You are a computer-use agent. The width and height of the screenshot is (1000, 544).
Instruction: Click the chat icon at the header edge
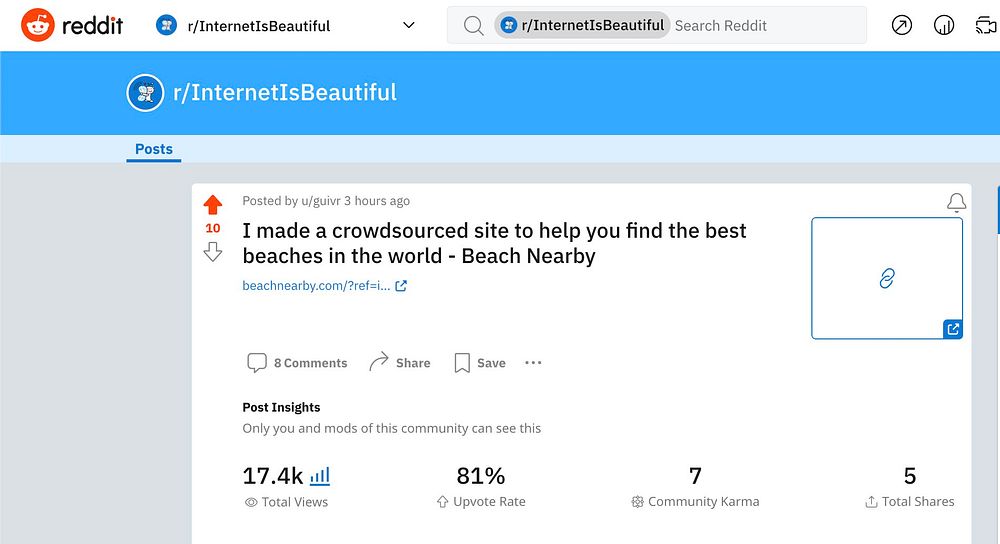986,26
